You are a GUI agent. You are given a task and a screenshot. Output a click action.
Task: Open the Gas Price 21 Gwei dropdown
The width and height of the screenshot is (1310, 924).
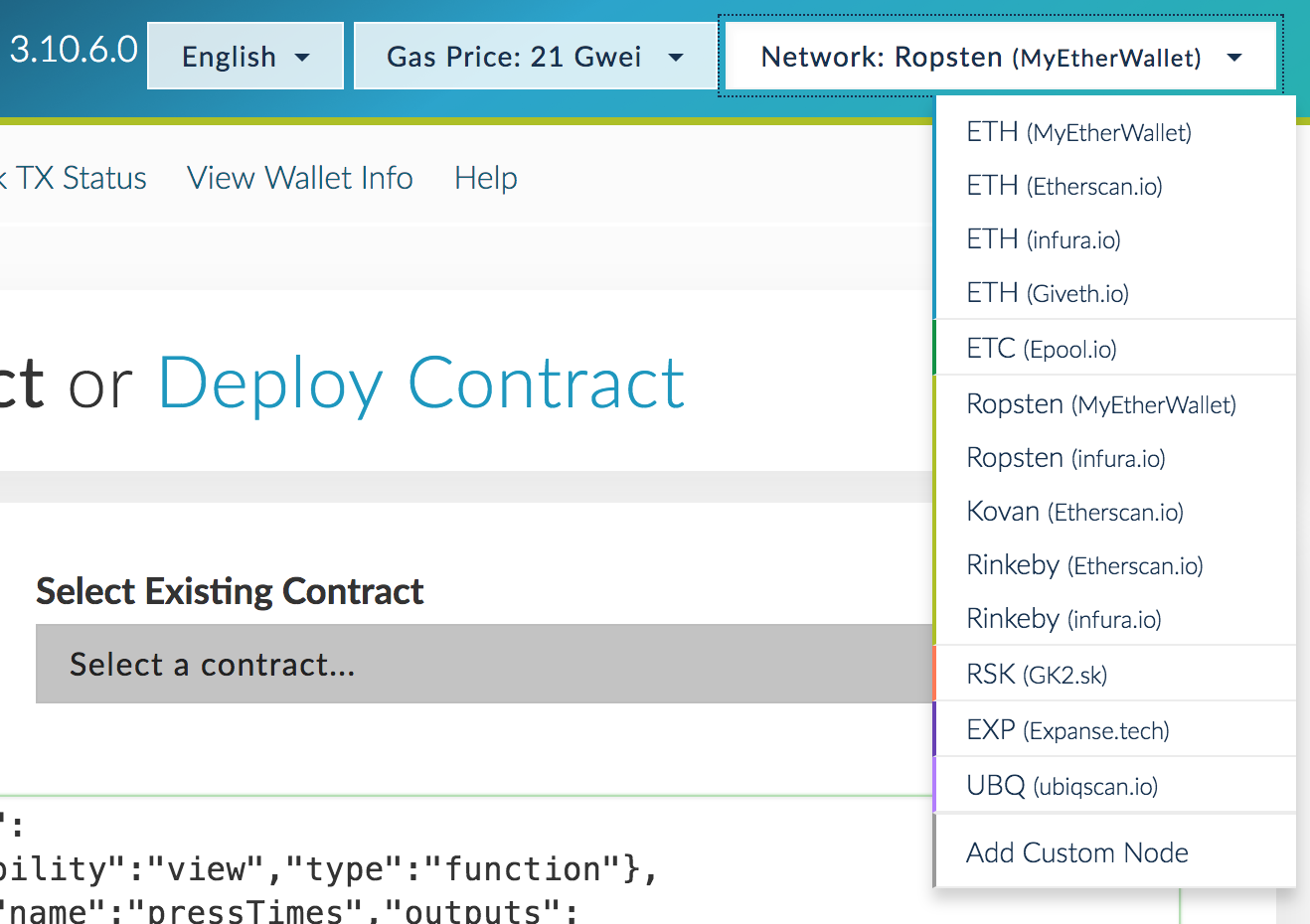536,57
